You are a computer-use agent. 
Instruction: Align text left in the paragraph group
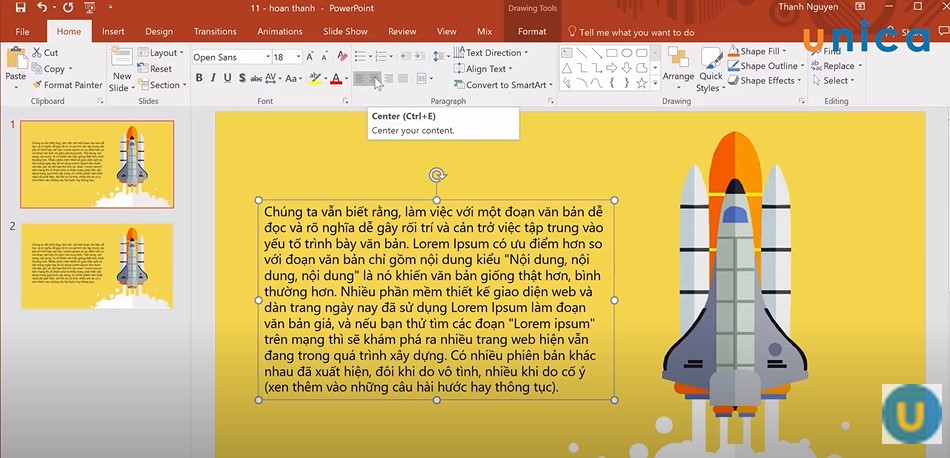tap(360, 78)
